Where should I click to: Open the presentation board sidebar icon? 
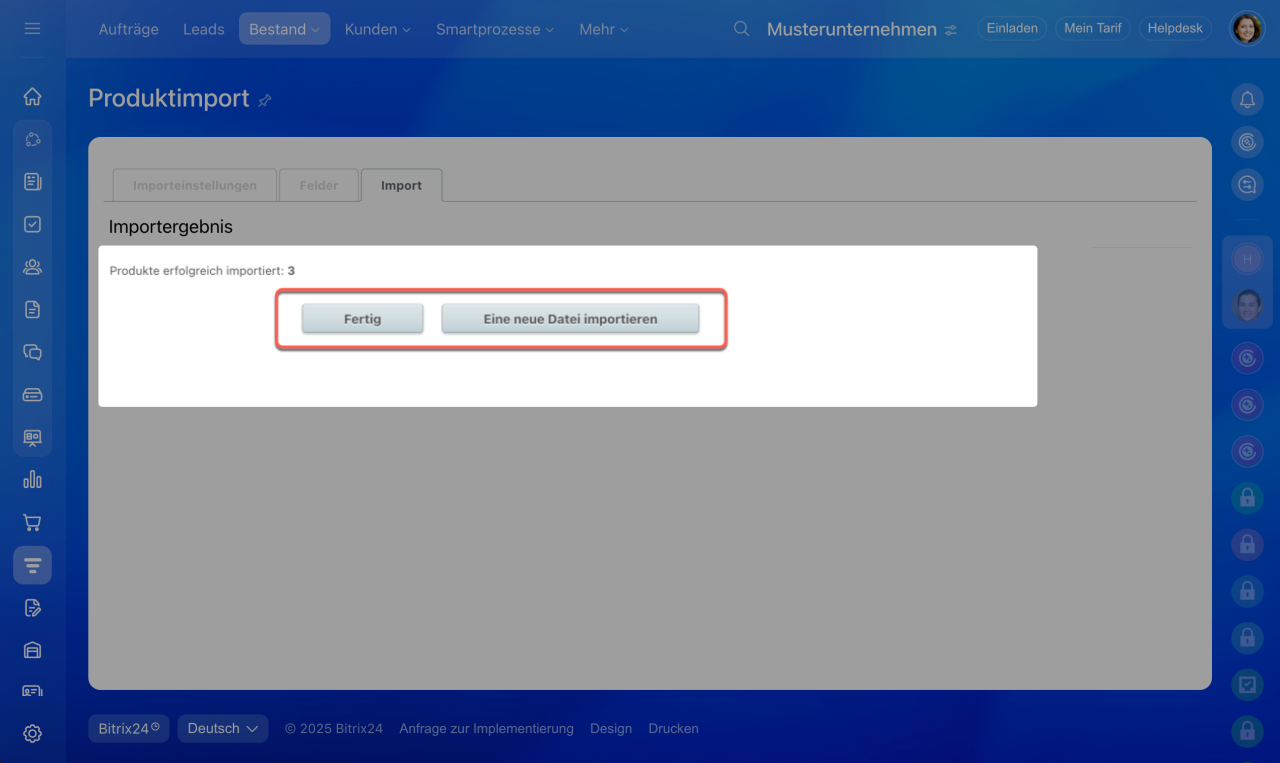pyautogui.click(x=32, y=437)
